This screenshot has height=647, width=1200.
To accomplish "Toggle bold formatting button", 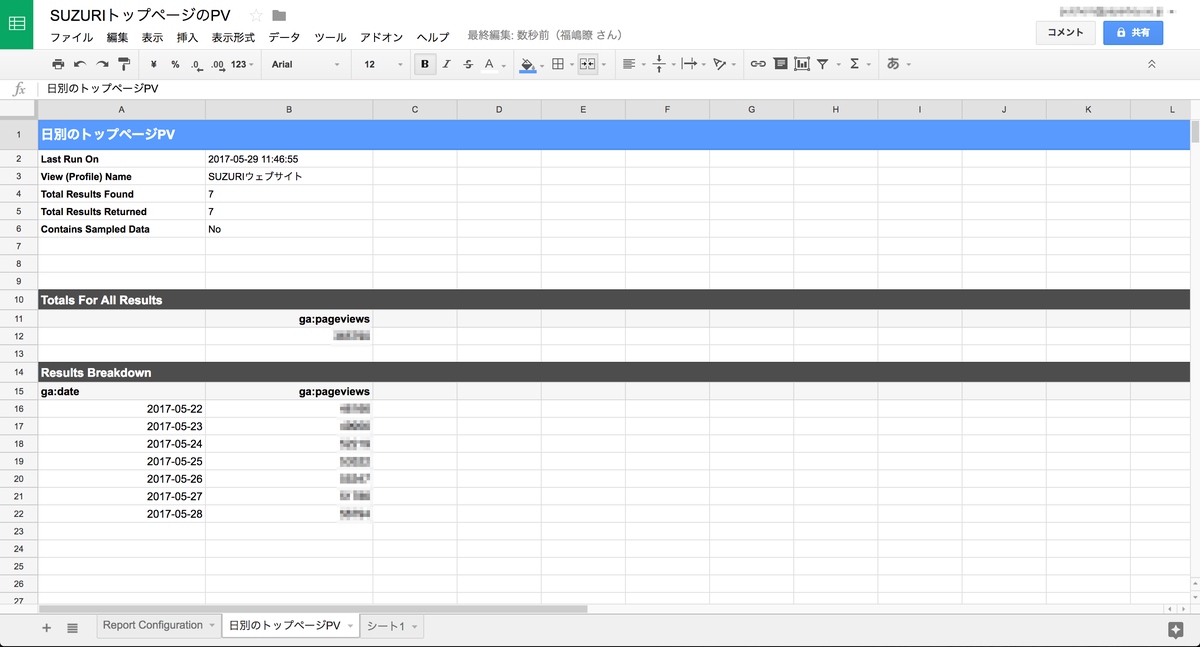I will [x=426, y=64].
